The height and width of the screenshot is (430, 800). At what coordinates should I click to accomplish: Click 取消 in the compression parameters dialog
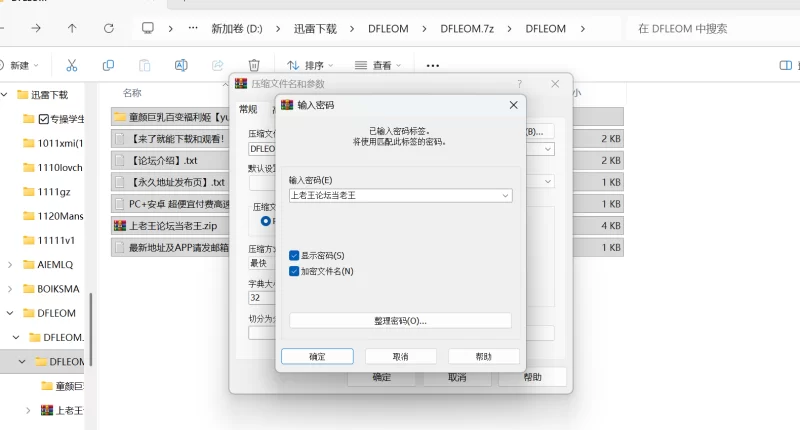click(x=457, y=377)
